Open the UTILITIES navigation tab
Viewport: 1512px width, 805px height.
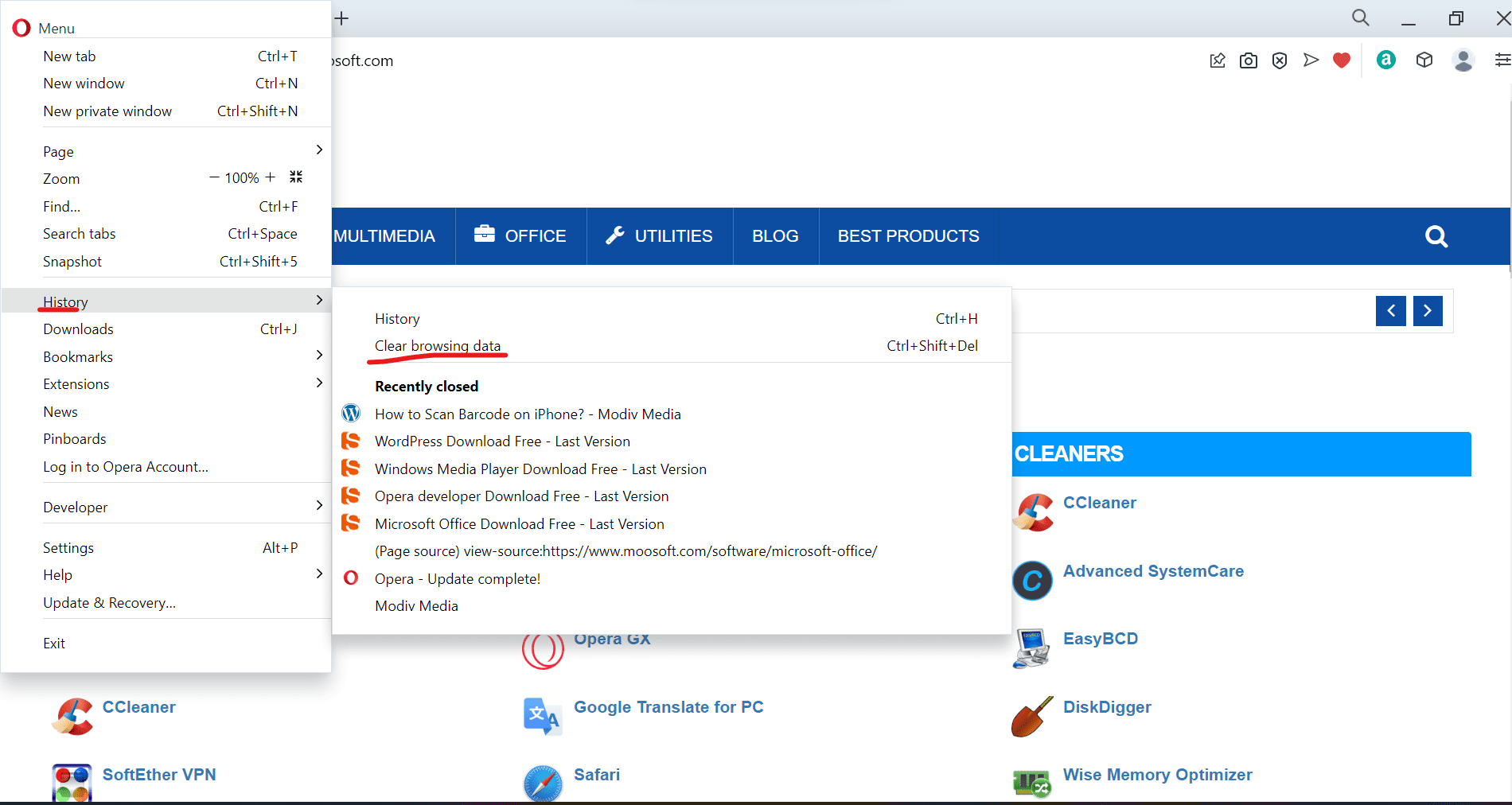660,236
